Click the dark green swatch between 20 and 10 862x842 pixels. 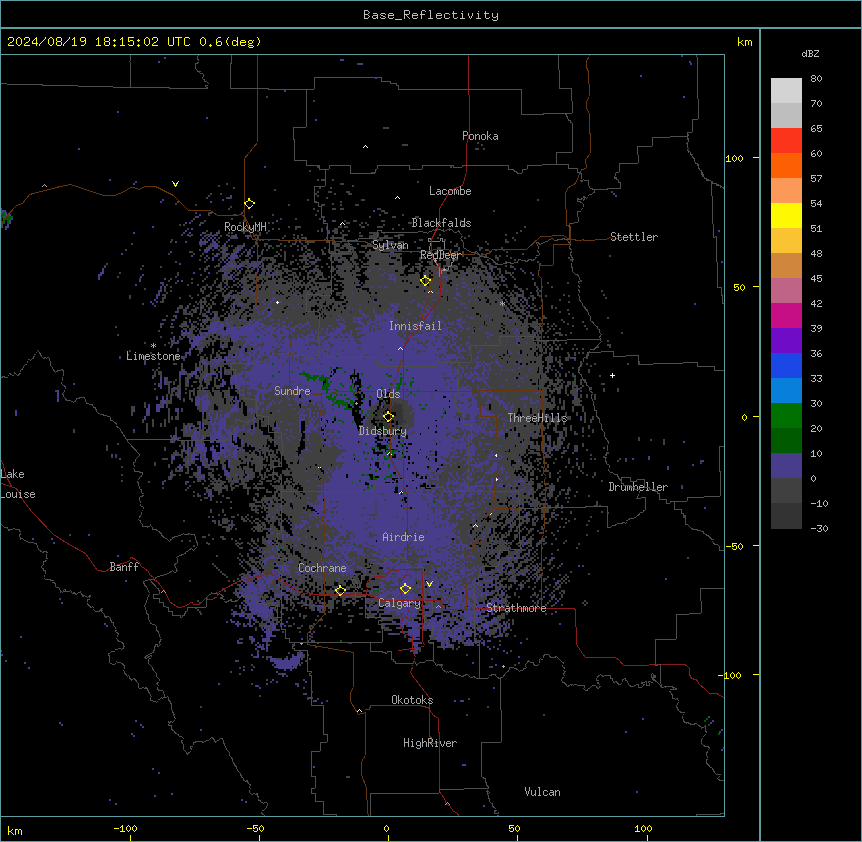786,441
